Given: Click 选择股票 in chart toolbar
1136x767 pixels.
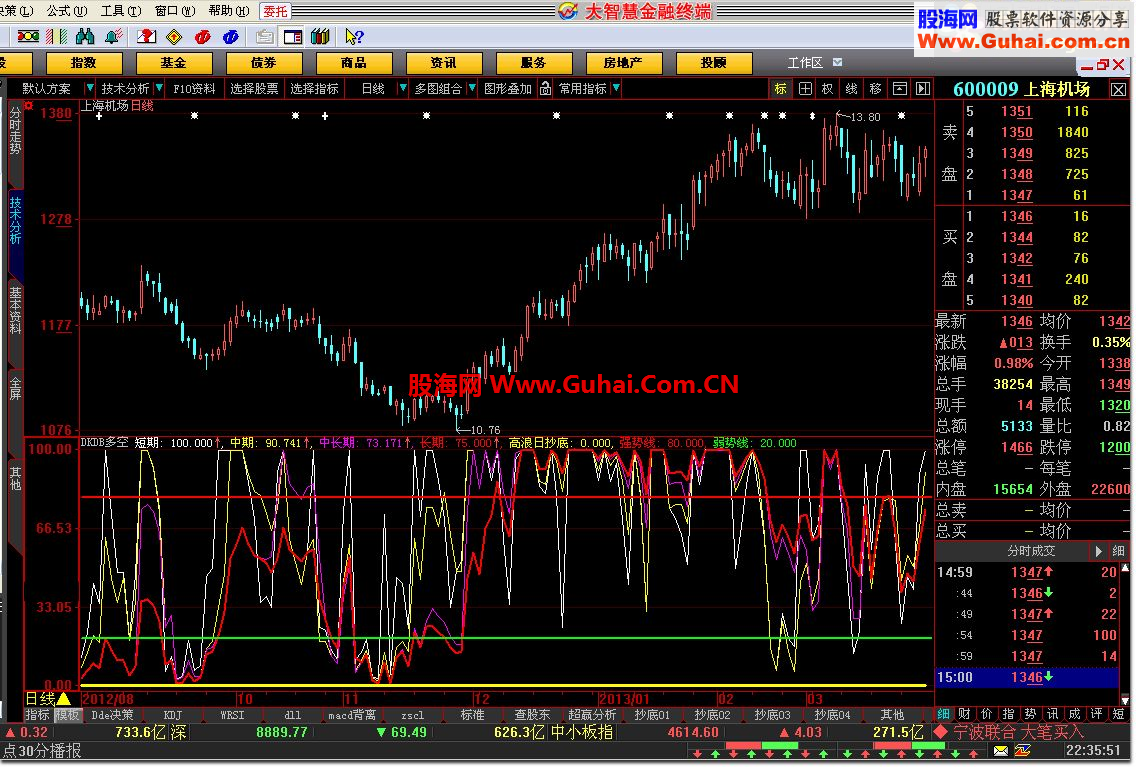Looking at the screenshot, I should pyautogui.click(x=254, y=88).
